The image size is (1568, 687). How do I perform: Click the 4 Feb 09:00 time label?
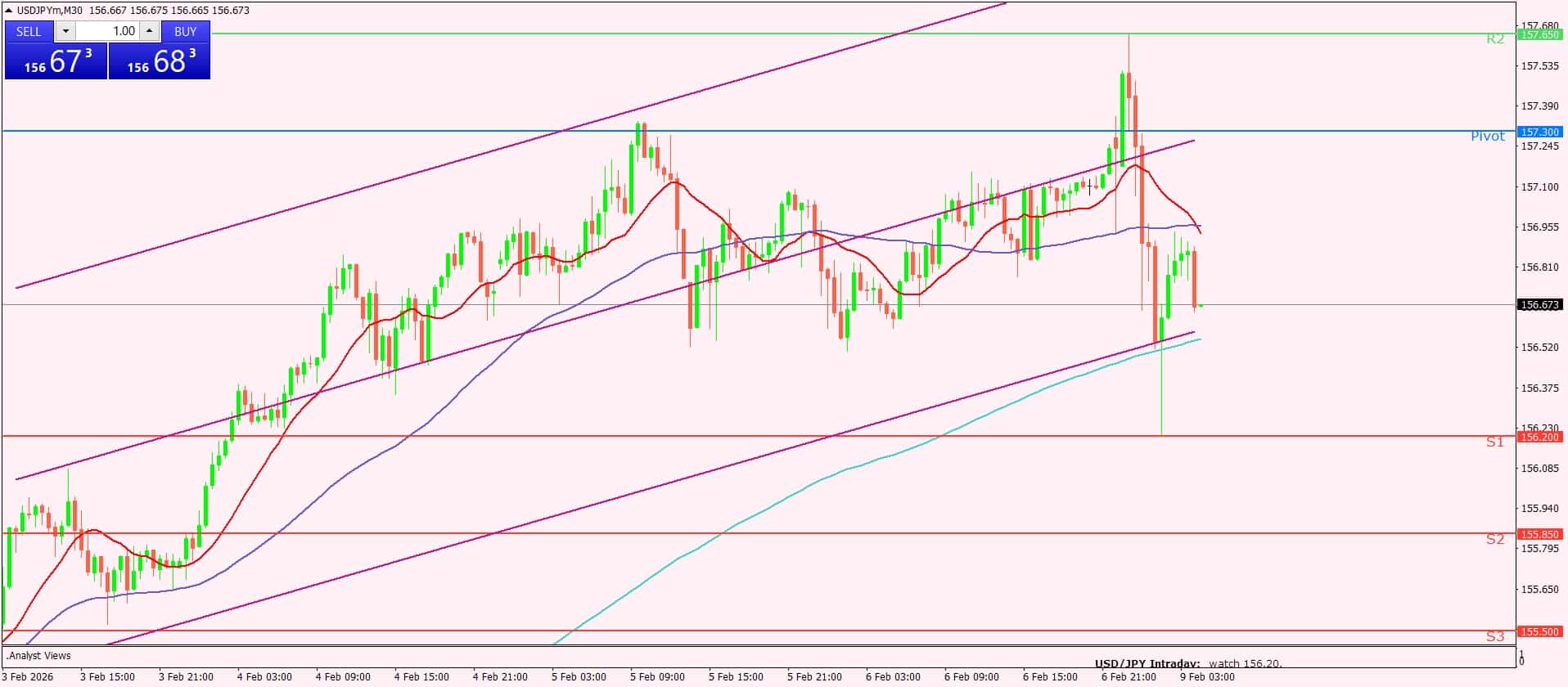click(343, 677)
